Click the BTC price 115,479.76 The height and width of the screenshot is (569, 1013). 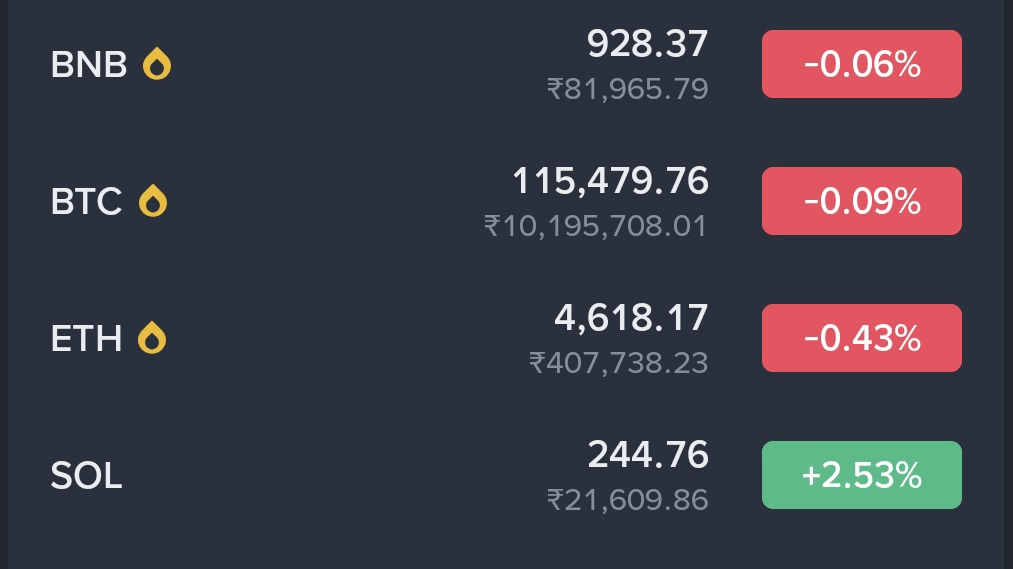click(611, 181)
